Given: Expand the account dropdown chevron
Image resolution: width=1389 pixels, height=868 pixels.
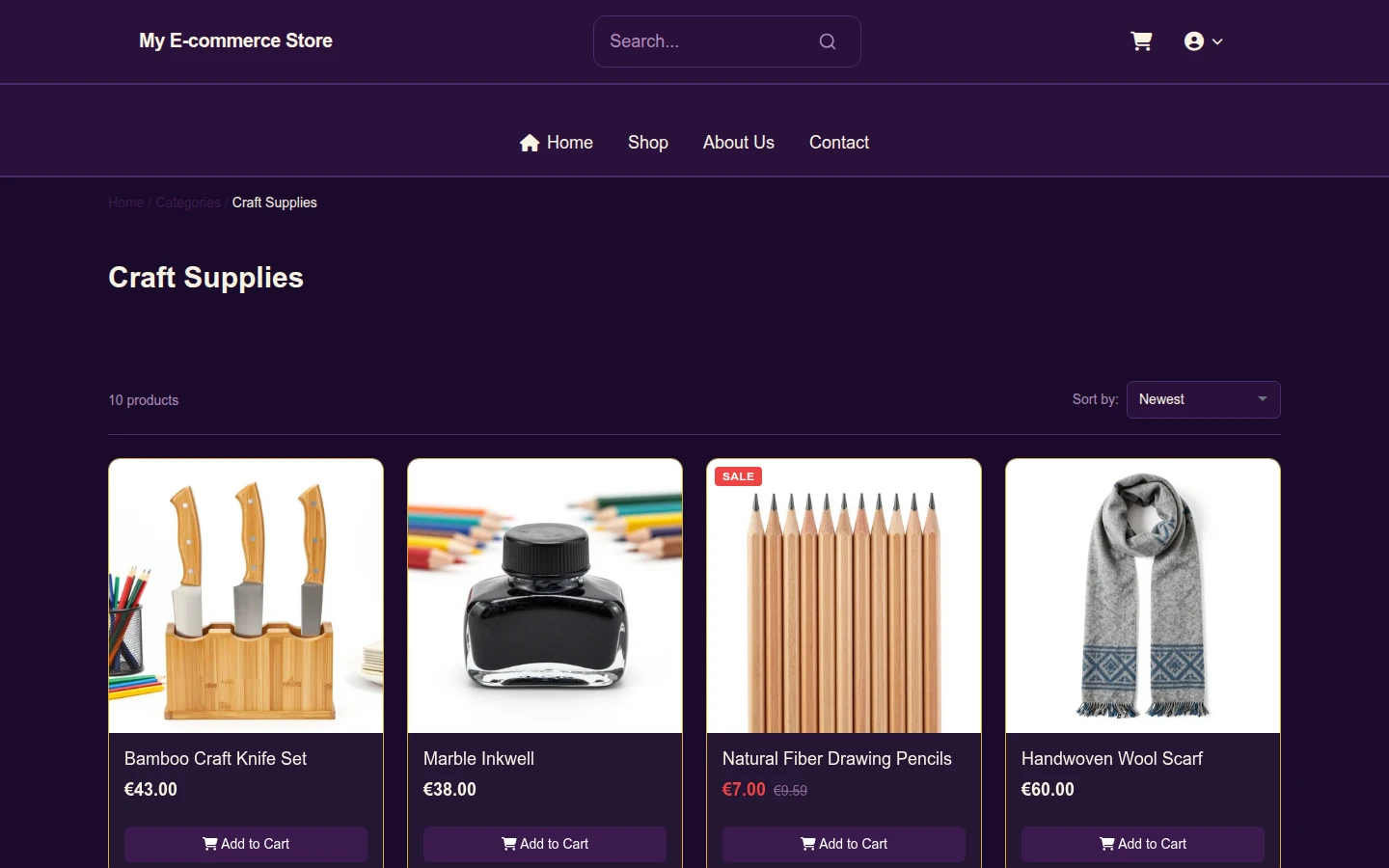Looking at the screenshot, I should pyautogui.click(x=1217, y=41).
